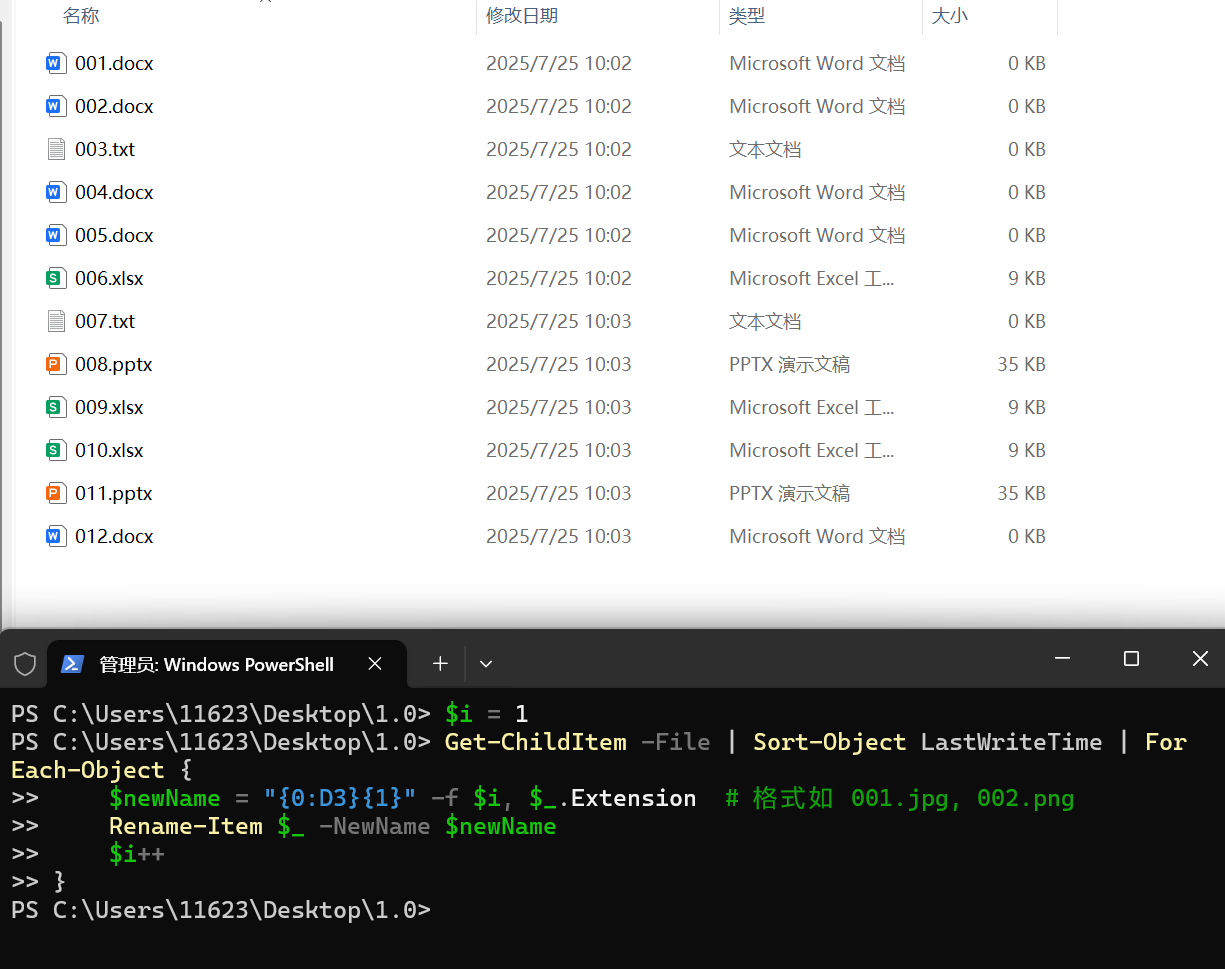Screen dimensions: 1225x969
Task: Click the Word icon of 012.docx
Action: click(55, 536)
